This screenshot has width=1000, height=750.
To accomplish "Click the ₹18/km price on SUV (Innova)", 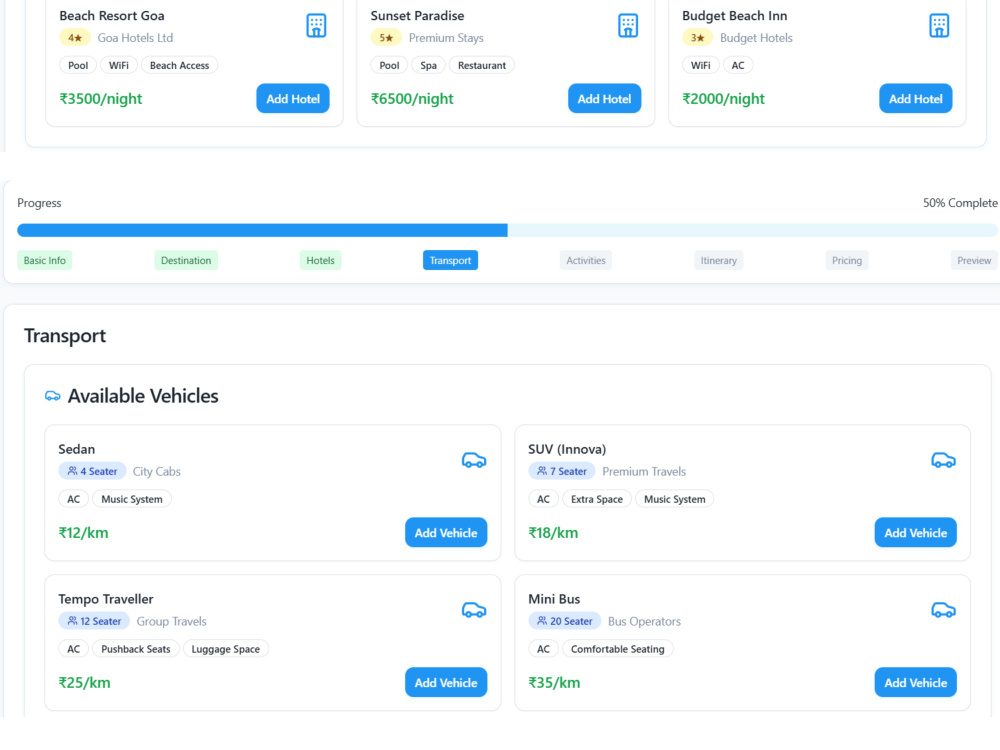I will [x=553, y=533].
